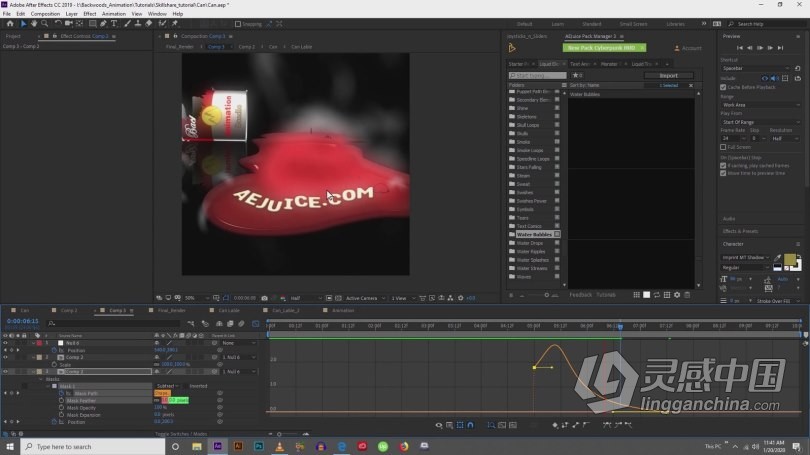Select the Clone Stamp tool

click(x=138, y=24)
